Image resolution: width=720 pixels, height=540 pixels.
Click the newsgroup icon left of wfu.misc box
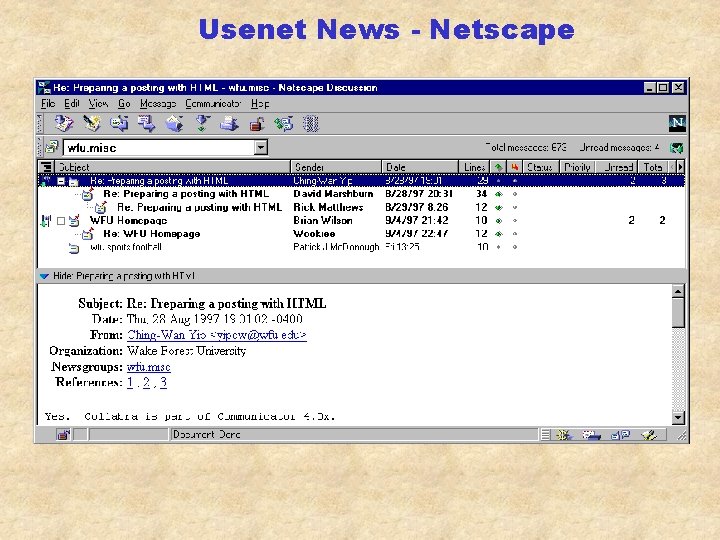52,147
